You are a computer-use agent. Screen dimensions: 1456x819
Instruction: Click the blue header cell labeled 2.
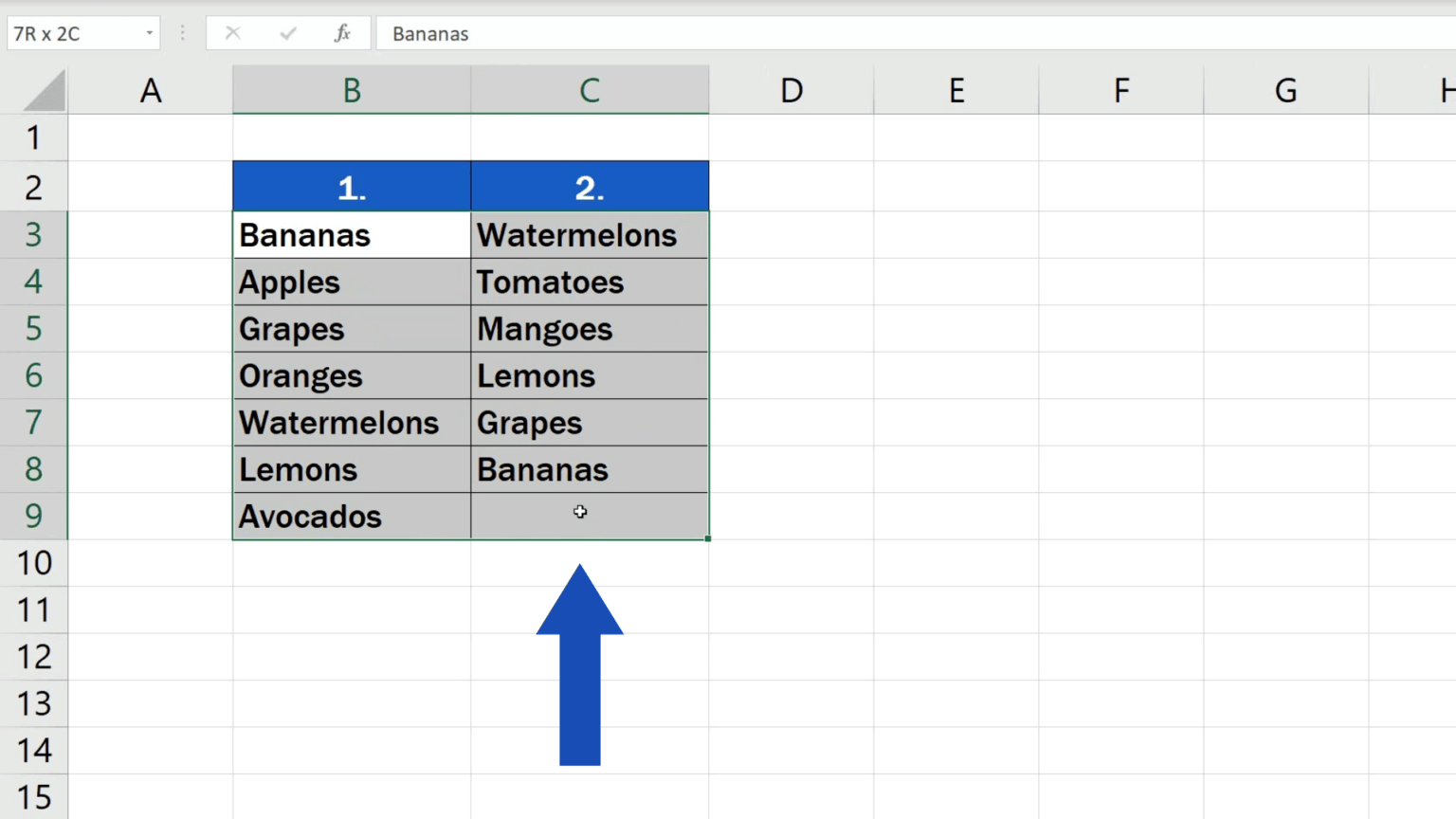coord(590,186)
